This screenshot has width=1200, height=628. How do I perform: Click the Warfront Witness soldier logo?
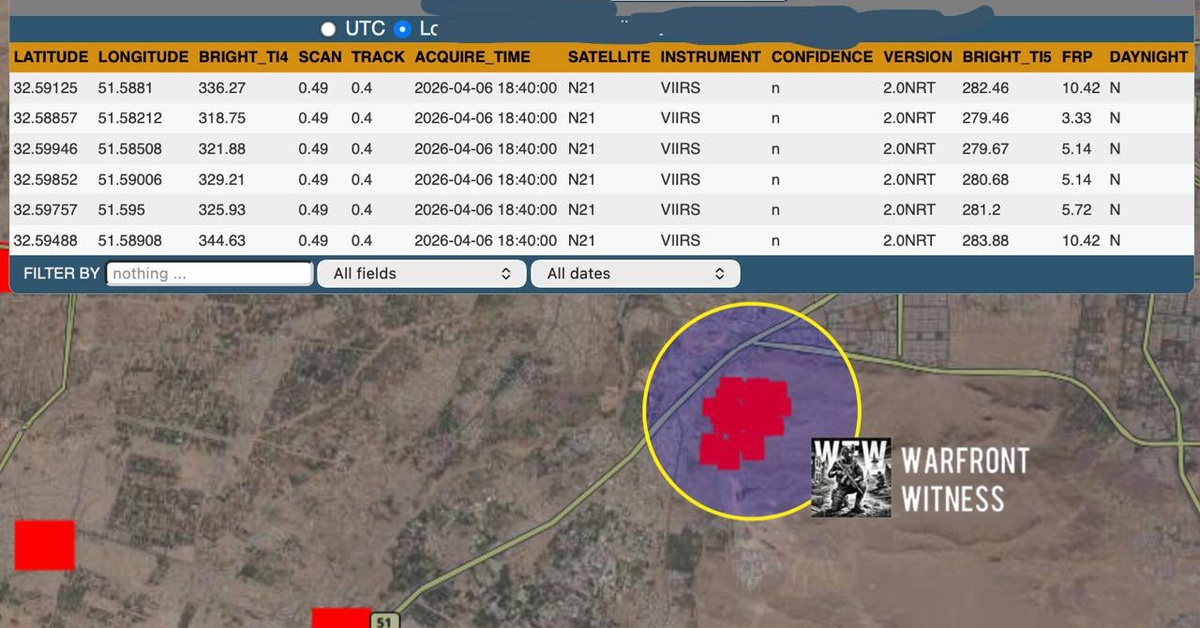click(851, 477)
